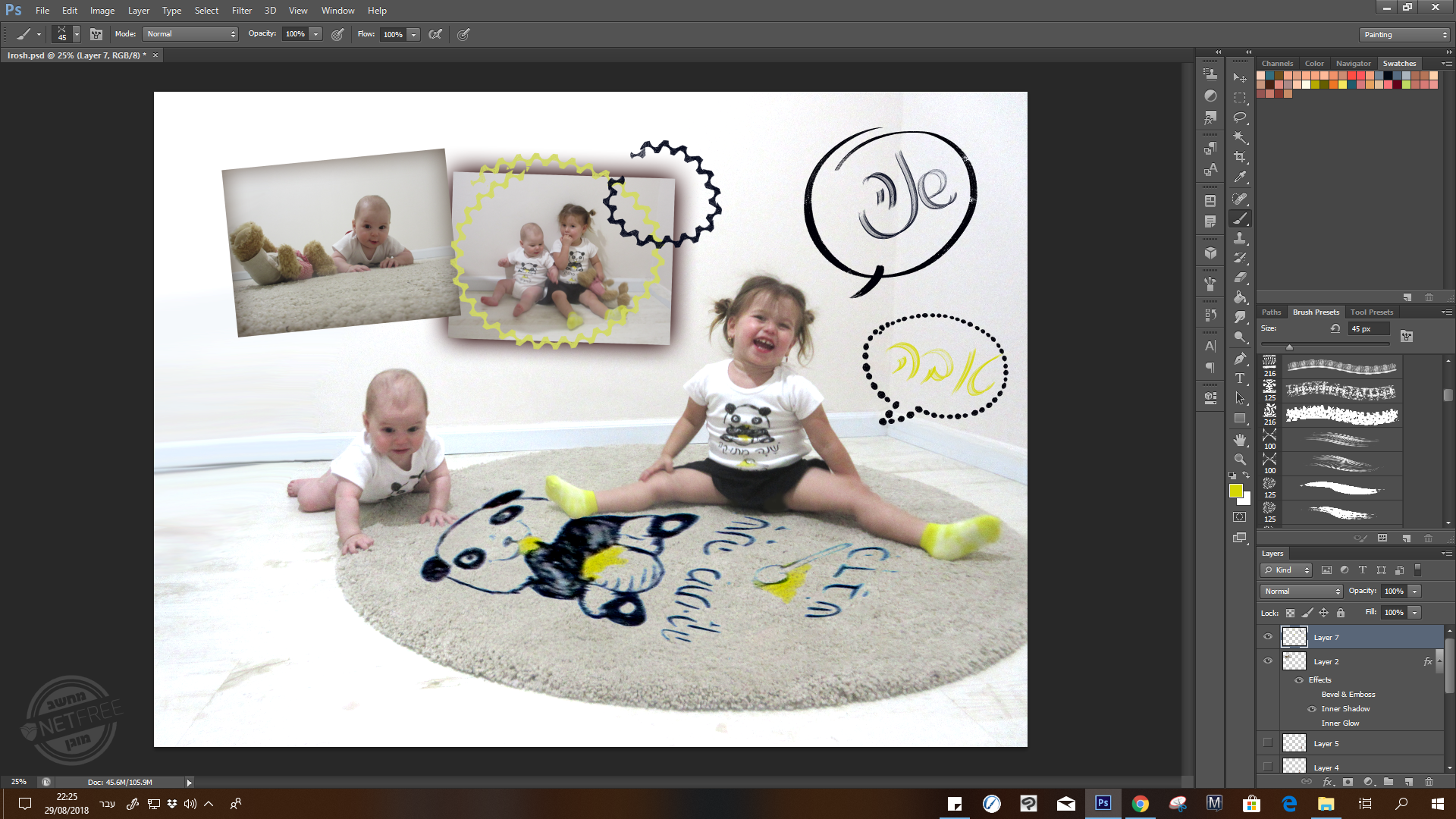This screenshot has width=1456, height=819.
Task: Click the yellow foreground color swatch
Action: 1235,491
